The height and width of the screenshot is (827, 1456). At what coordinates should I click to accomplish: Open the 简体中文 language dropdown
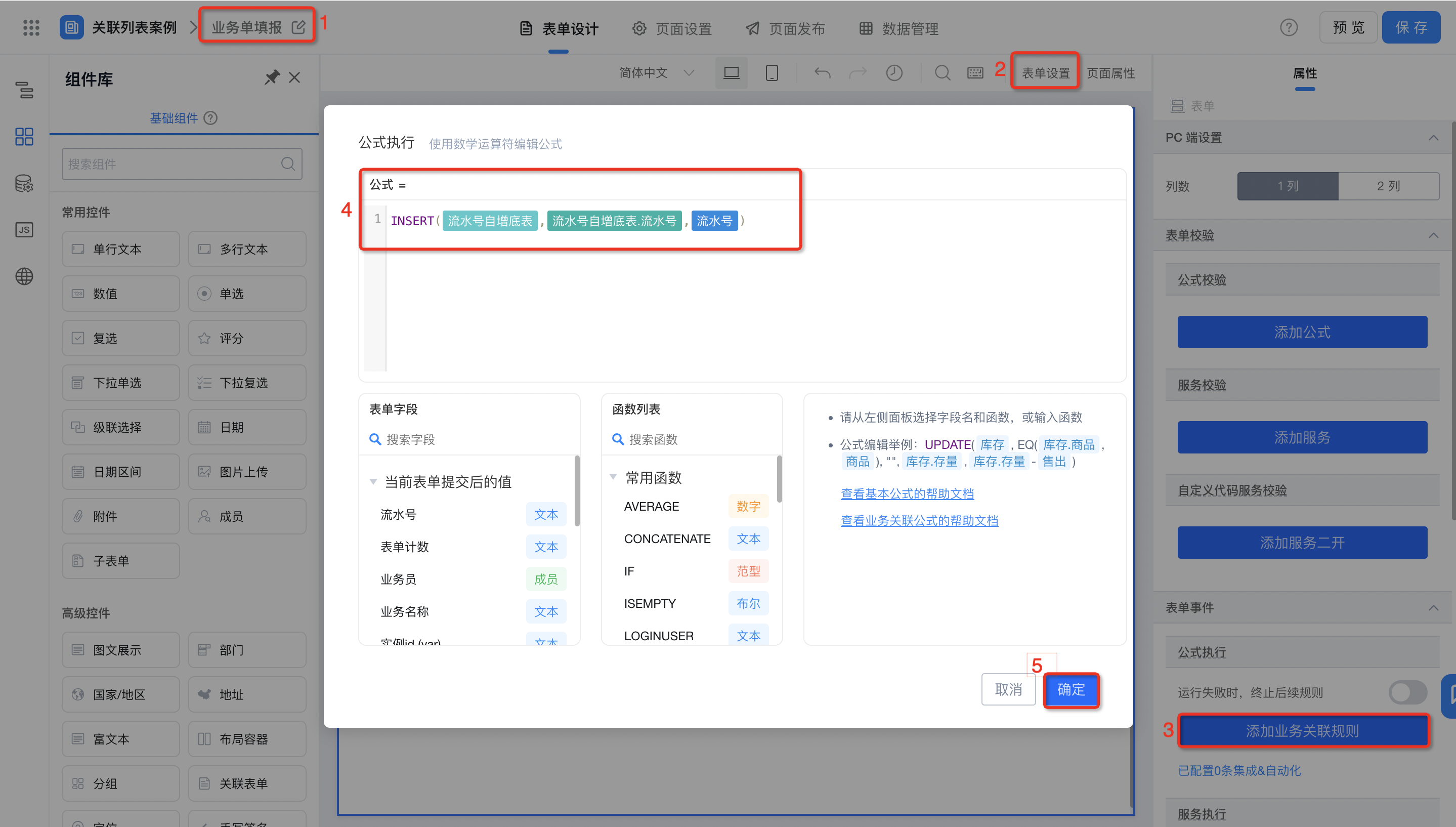(657, 73)
